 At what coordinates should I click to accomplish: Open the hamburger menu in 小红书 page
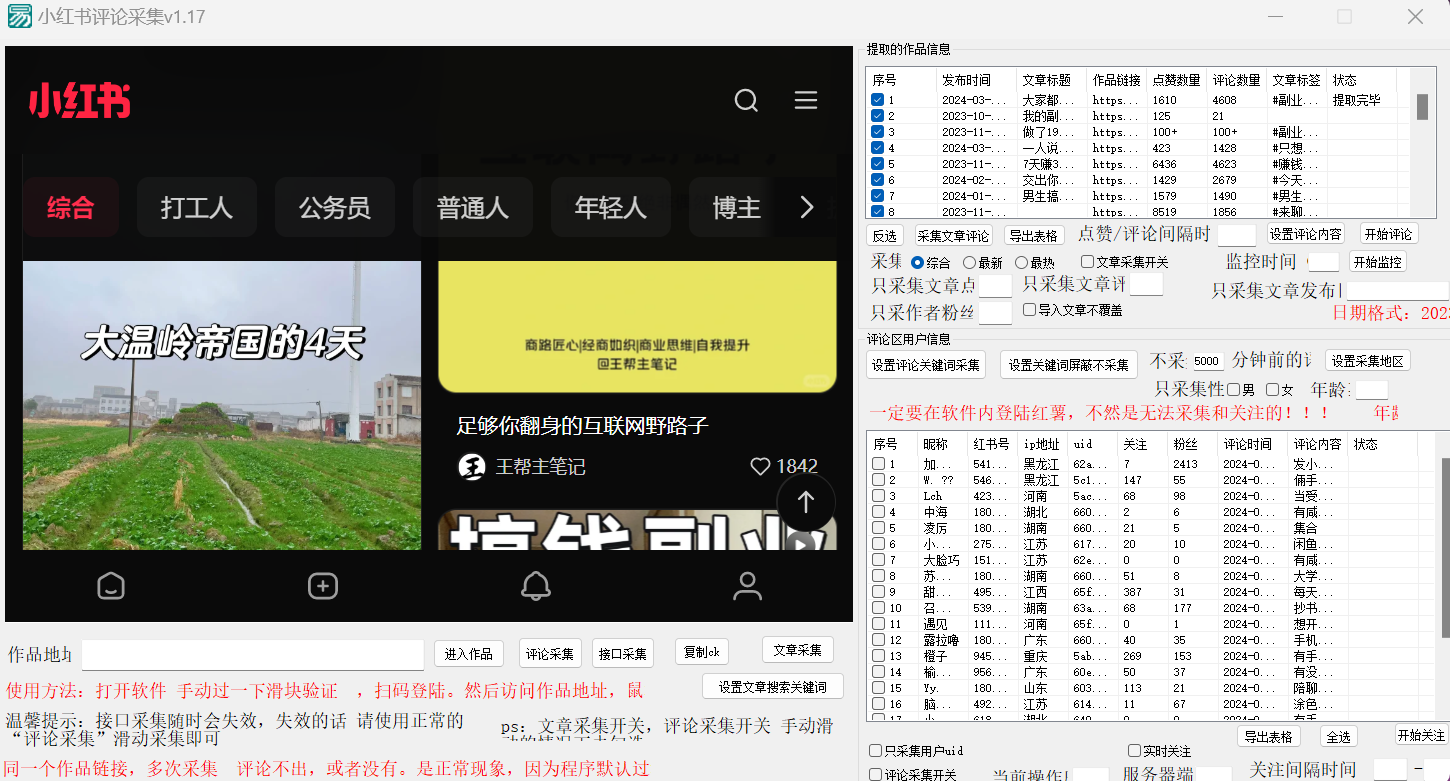click(x=806, y=100)
